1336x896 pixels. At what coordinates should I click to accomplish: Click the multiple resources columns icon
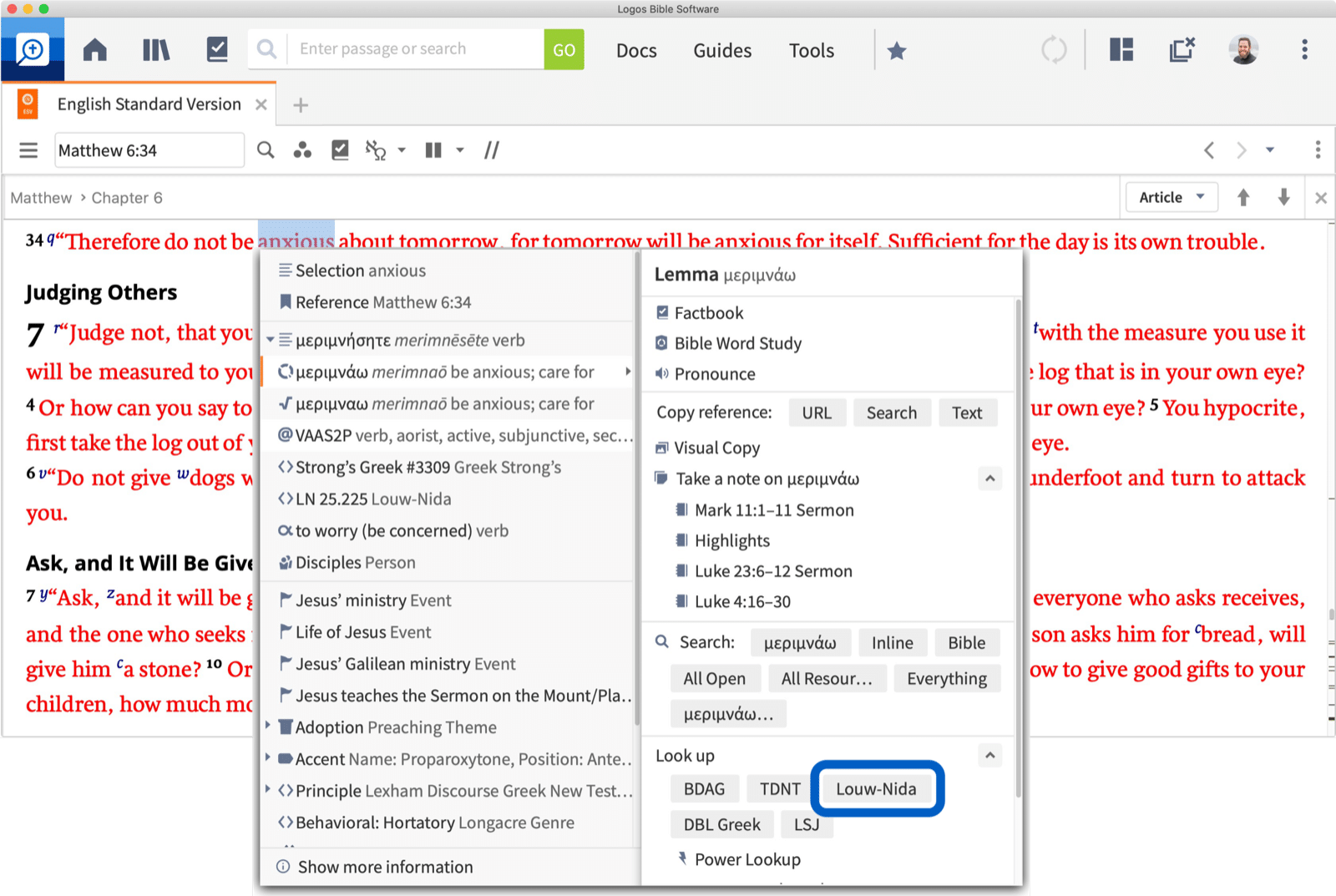(x=433, y=150)
